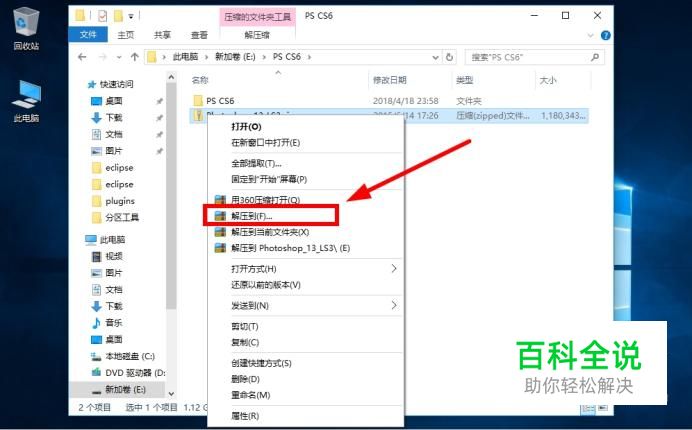Choose 用360压缩打开(Q) menu entry
692x430 pixels.
[305, 200]
